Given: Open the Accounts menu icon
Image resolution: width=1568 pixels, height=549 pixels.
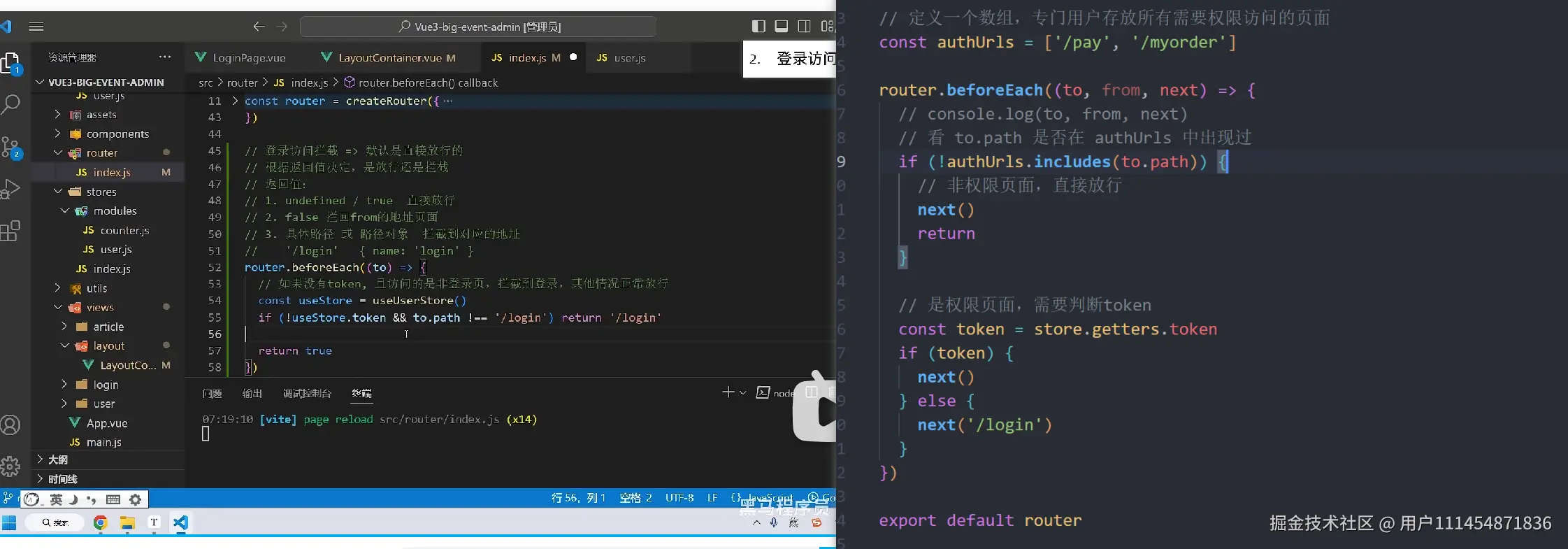Looking at the screenshot, I should coord(10,425).
